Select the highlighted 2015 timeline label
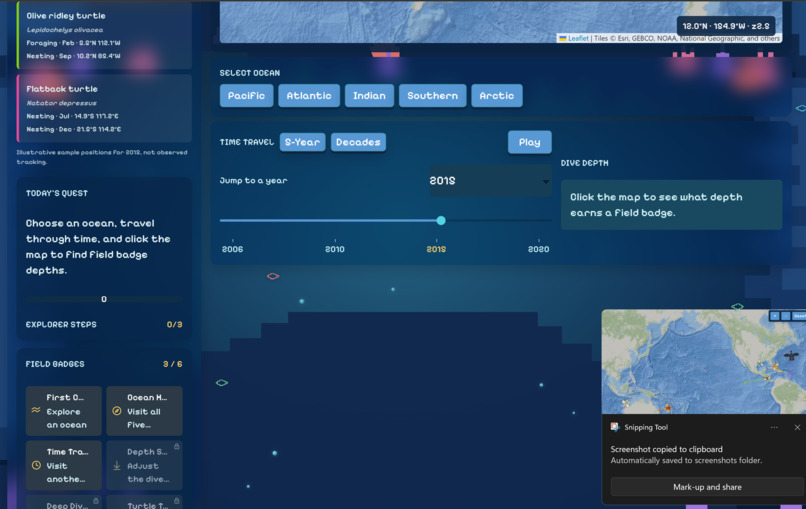This screenshot has width=806, height=509. pos(436,249)
